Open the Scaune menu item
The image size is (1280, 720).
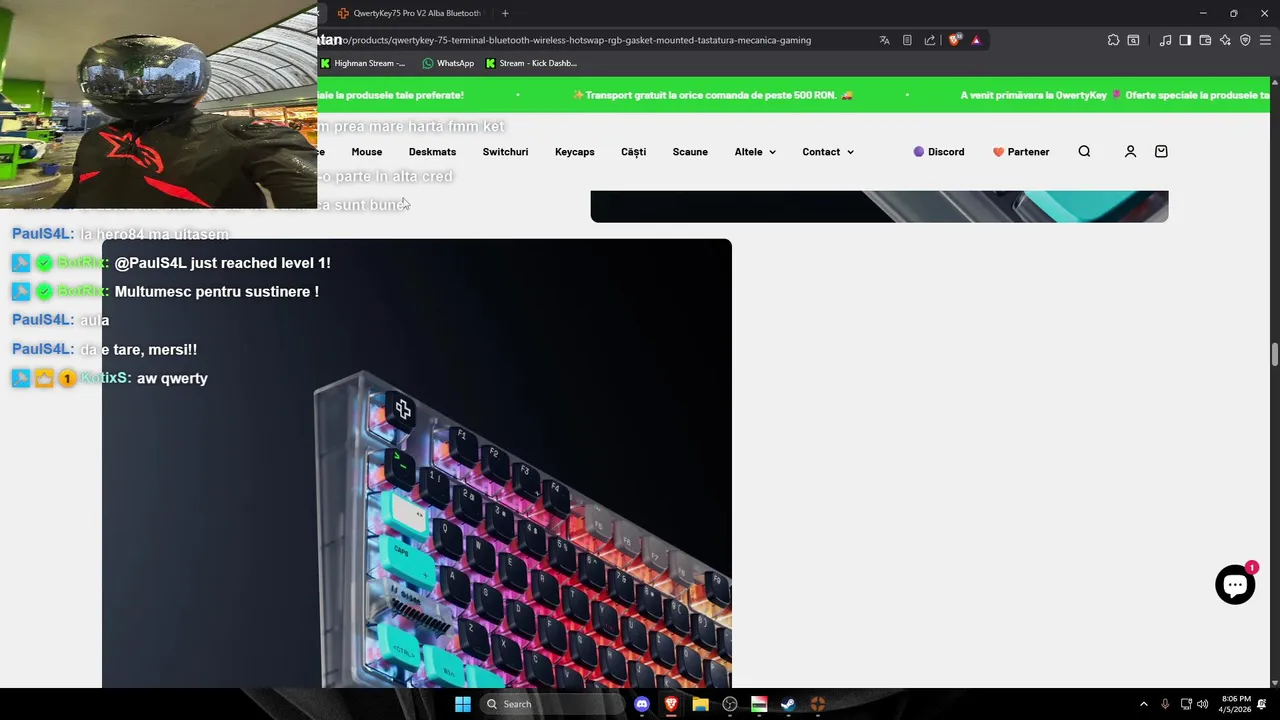pyautogui.click(x=690, y=152)
